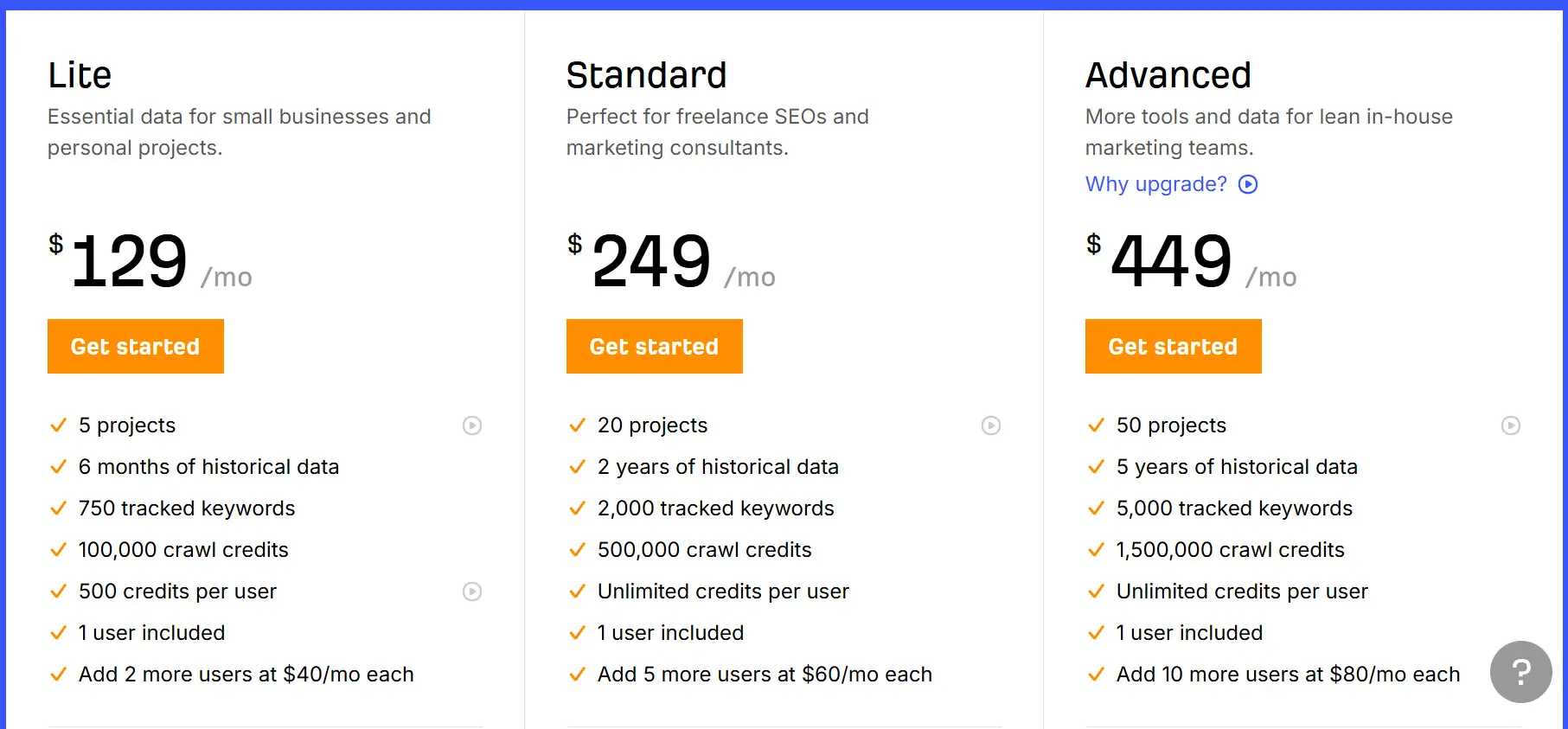Click the play icon beside 500 credits per user
This screenshot has width=1568, height=729.
coord(472,592)
